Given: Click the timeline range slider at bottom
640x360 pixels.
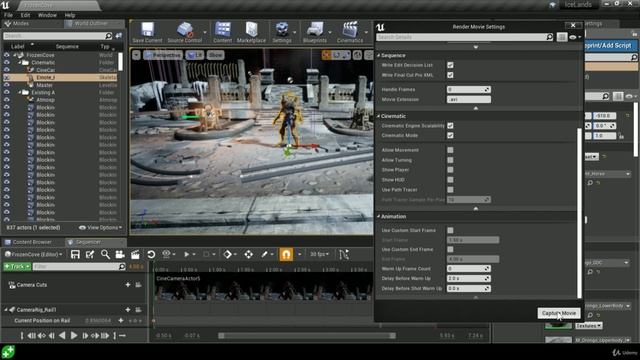Looking at the screenshot, I should click(x=307, y=336).
